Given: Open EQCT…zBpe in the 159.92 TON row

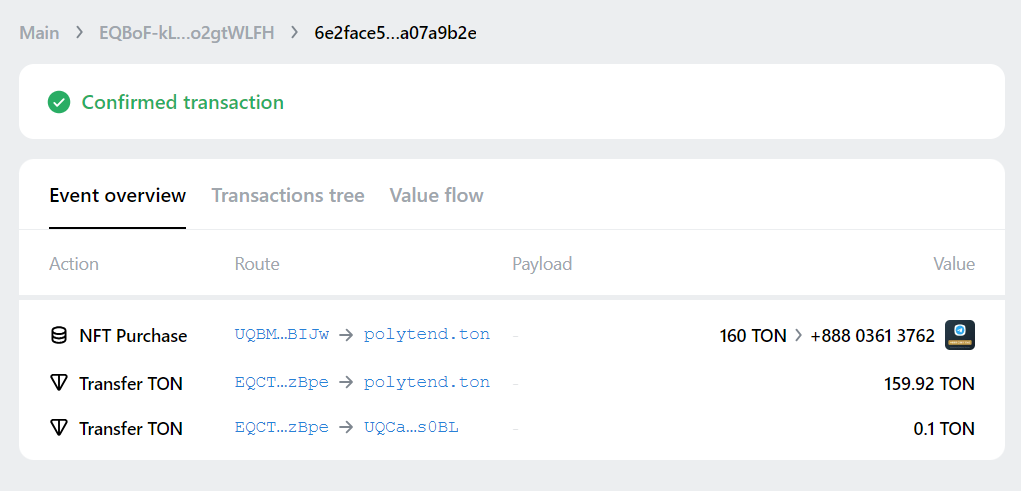Looking at the screenshot, I should [281, 382].
